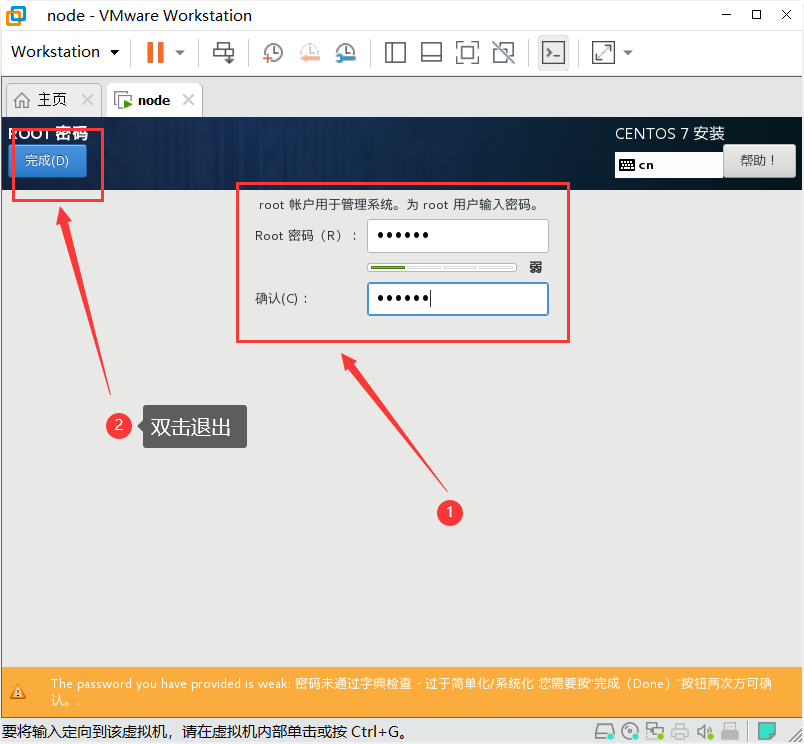Send Ctrl+Alt+Del to virtual machine icon
Screen dimensions: 804x744
(224, 52)
